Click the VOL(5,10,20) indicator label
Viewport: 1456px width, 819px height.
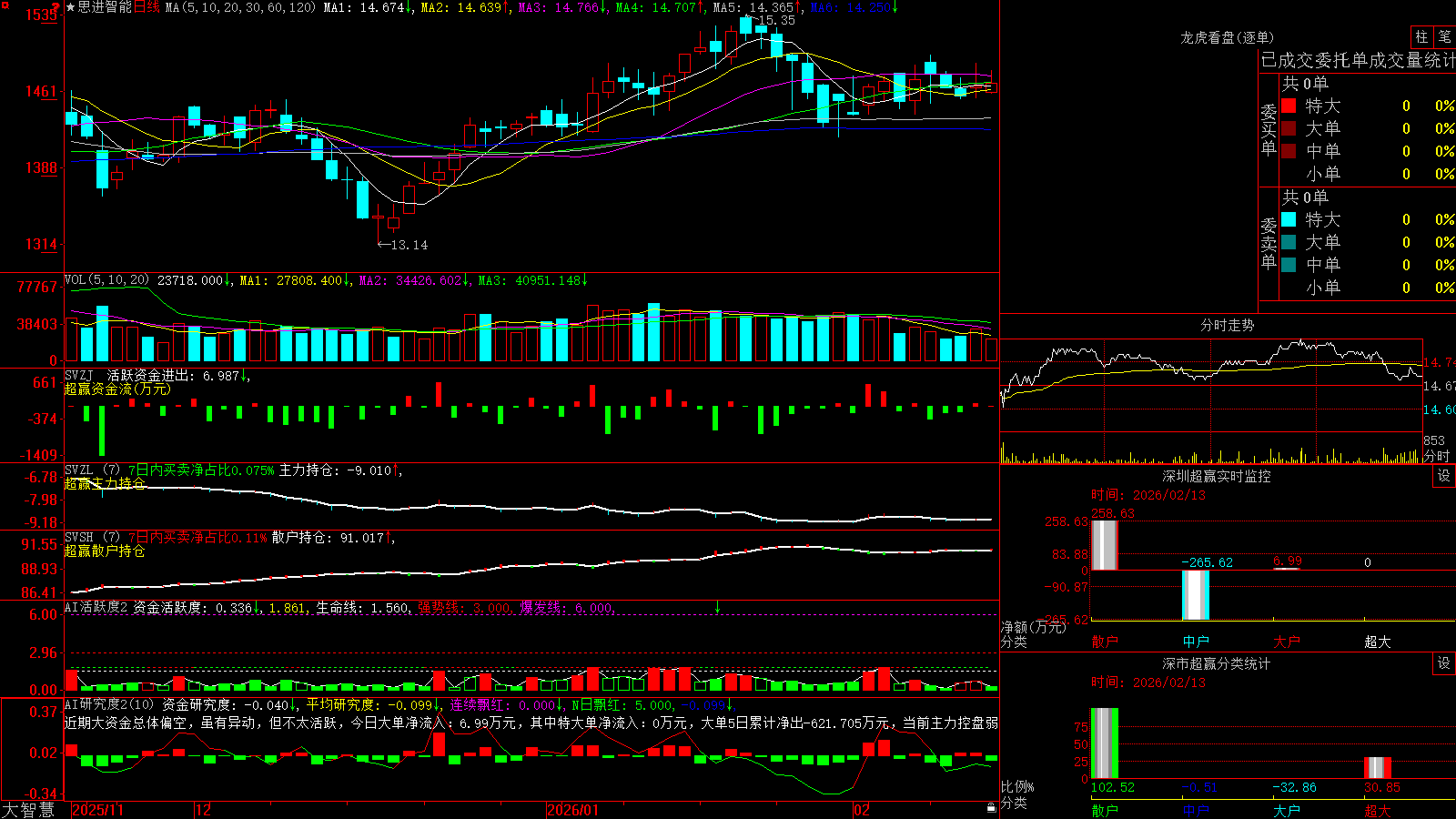click(x=106, y=280)
